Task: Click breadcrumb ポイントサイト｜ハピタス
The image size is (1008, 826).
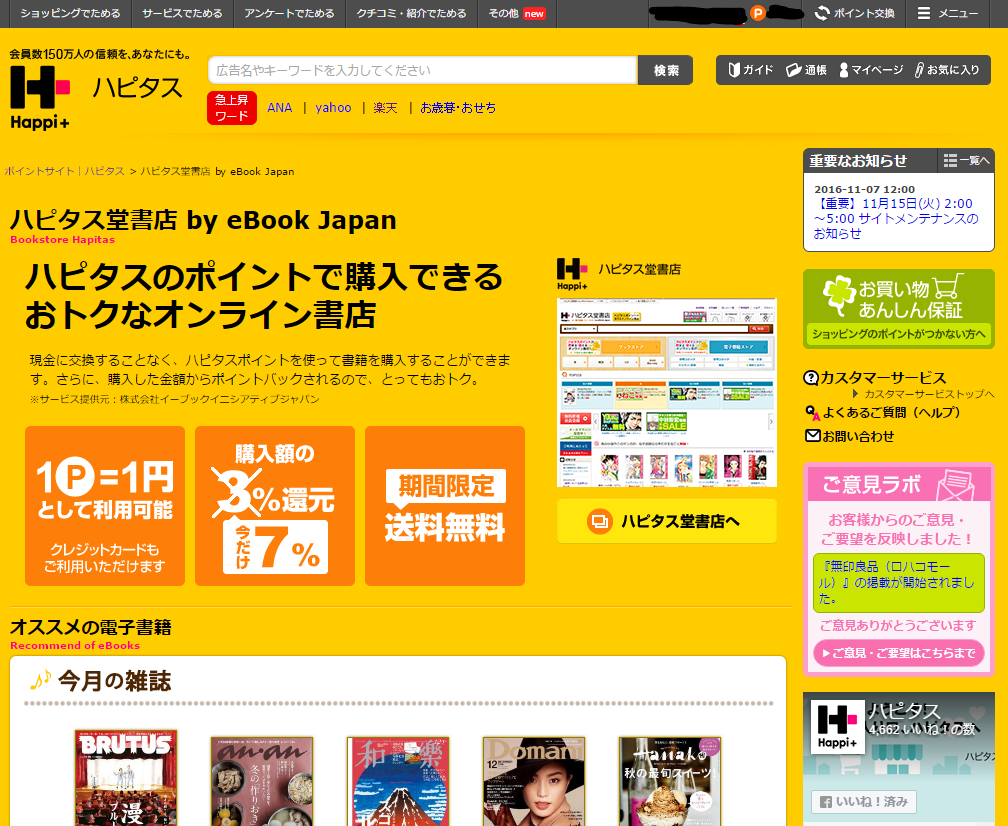Action: 64,172
